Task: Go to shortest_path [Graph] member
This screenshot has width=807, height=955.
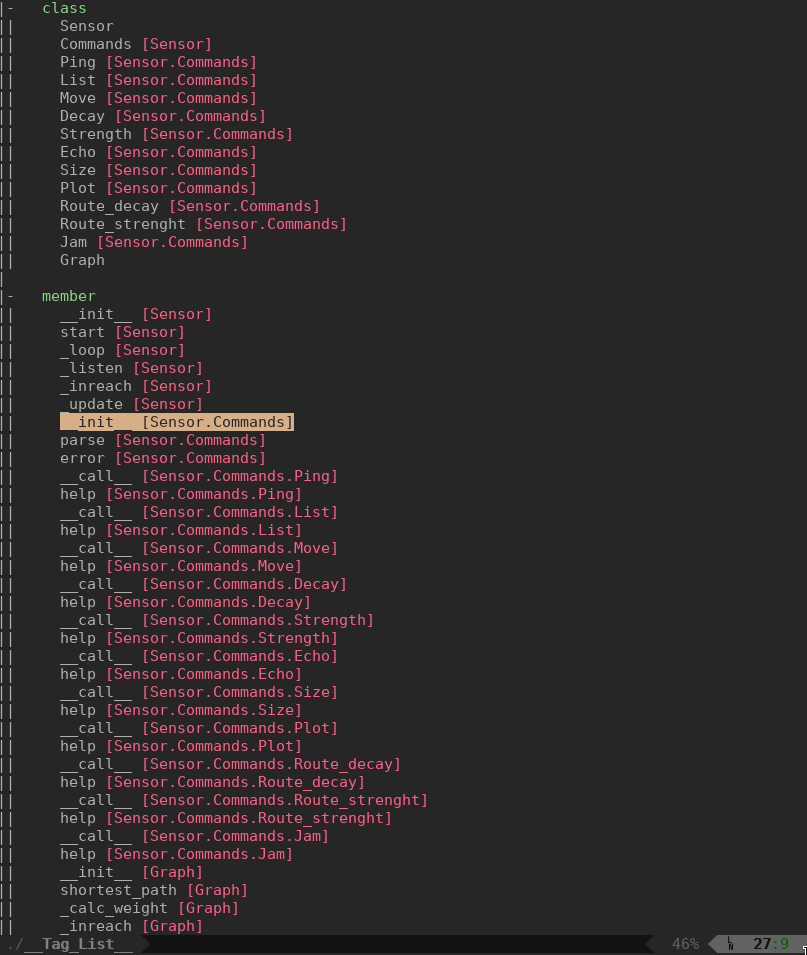Action: point(153,890)
